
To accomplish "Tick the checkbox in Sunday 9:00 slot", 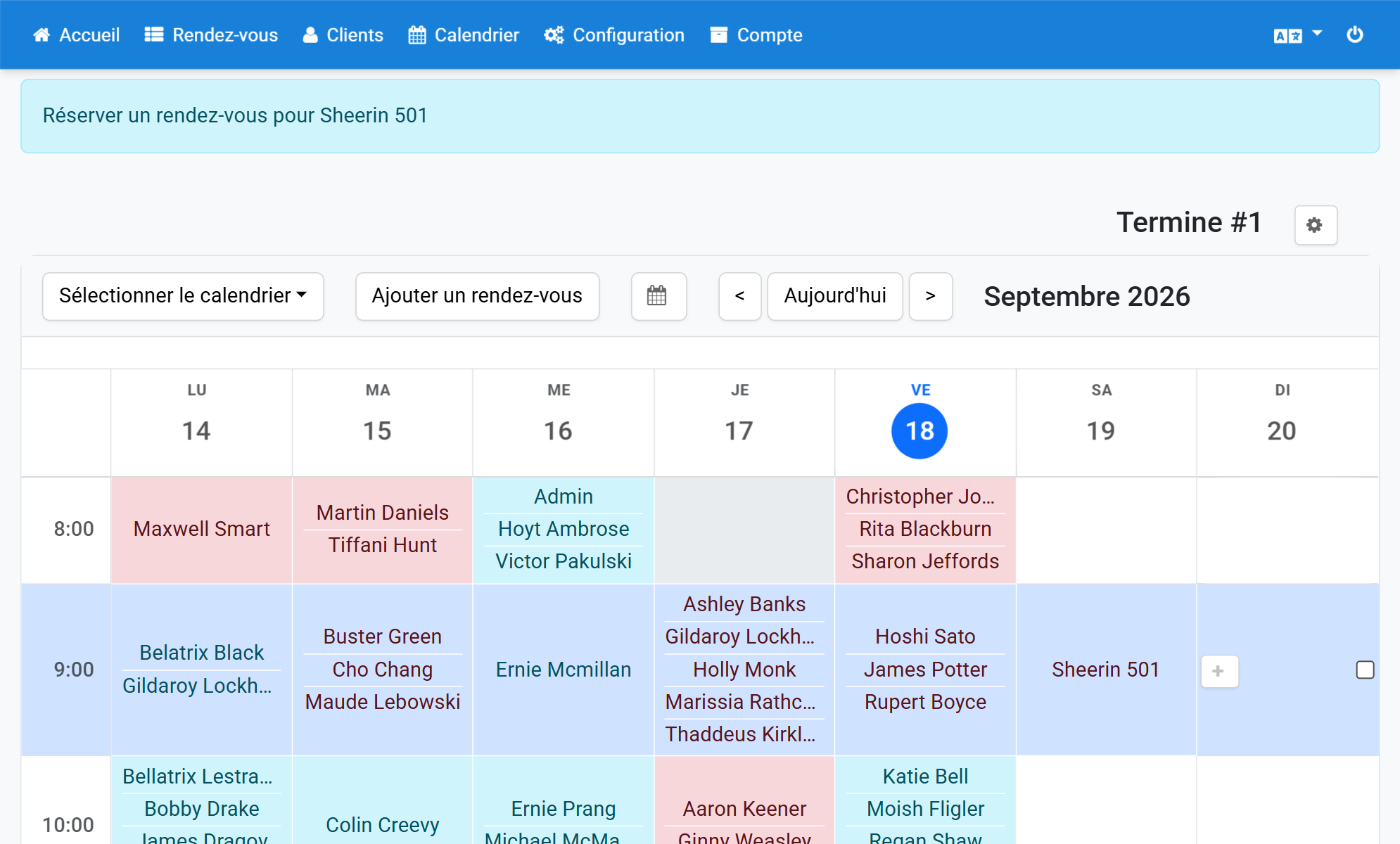I will pyautogui.click(x=1365, y=670).
